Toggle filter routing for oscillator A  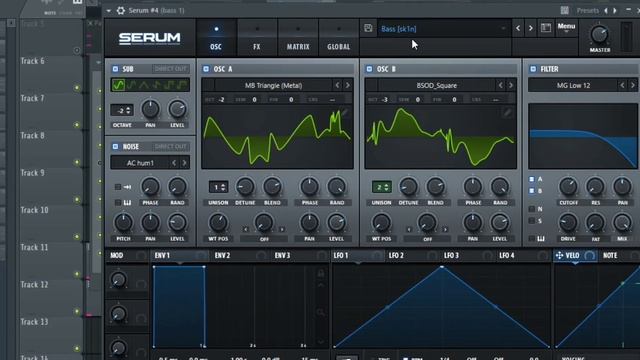click(x=532, y=179)
